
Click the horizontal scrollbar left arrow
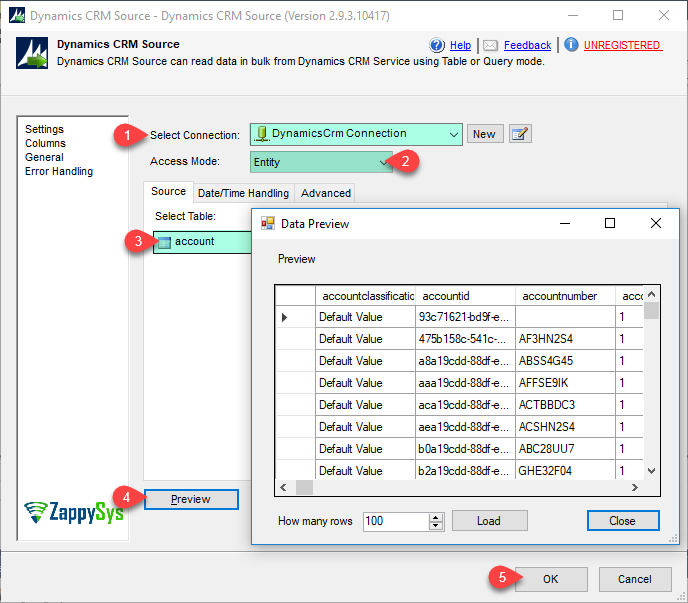click(283, 487)
